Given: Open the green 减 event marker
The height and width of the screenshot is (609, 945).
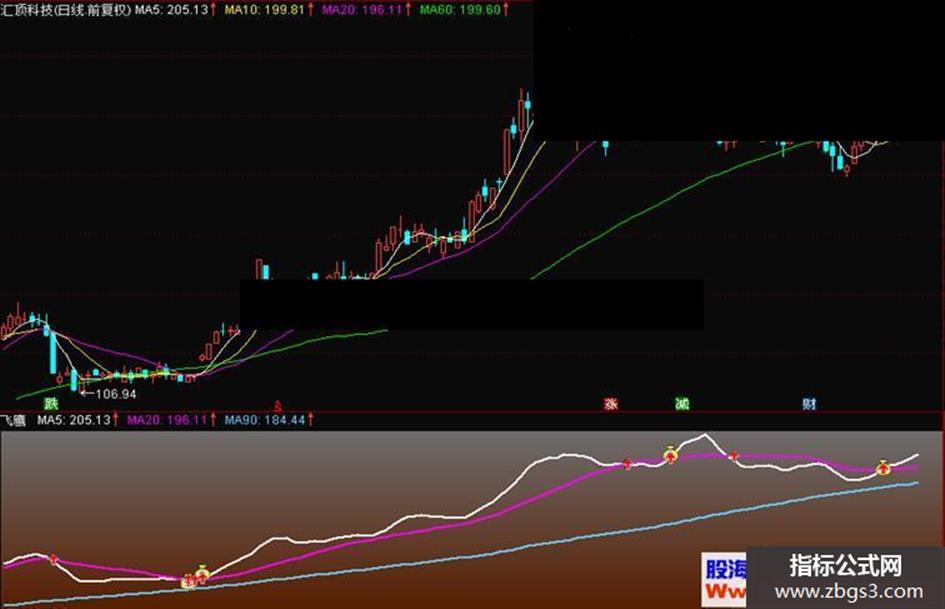Looking at the screenshot, I should pos(682,404).
